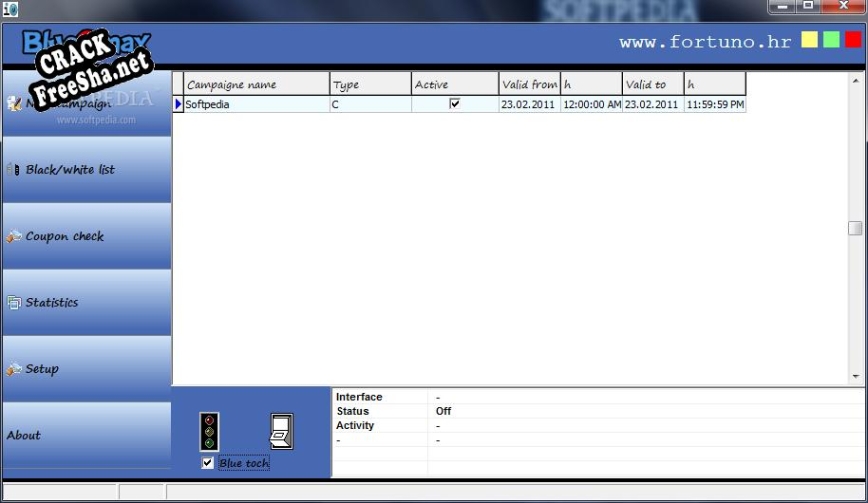Screen dimensions: 868x503
Task: Click the Black/white list phone icon
Action: (14, 170)
